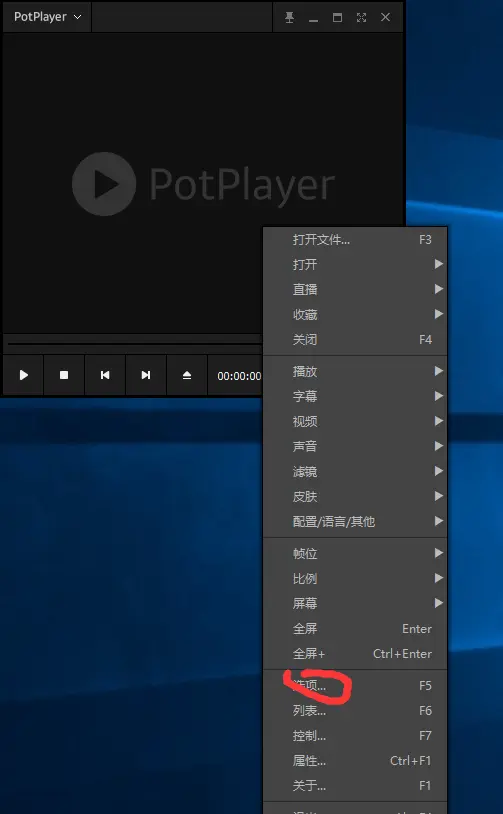Screen dimensions: 503x814
Task: Select 全屏 Enter menu entry
Action: click(355, 629)
